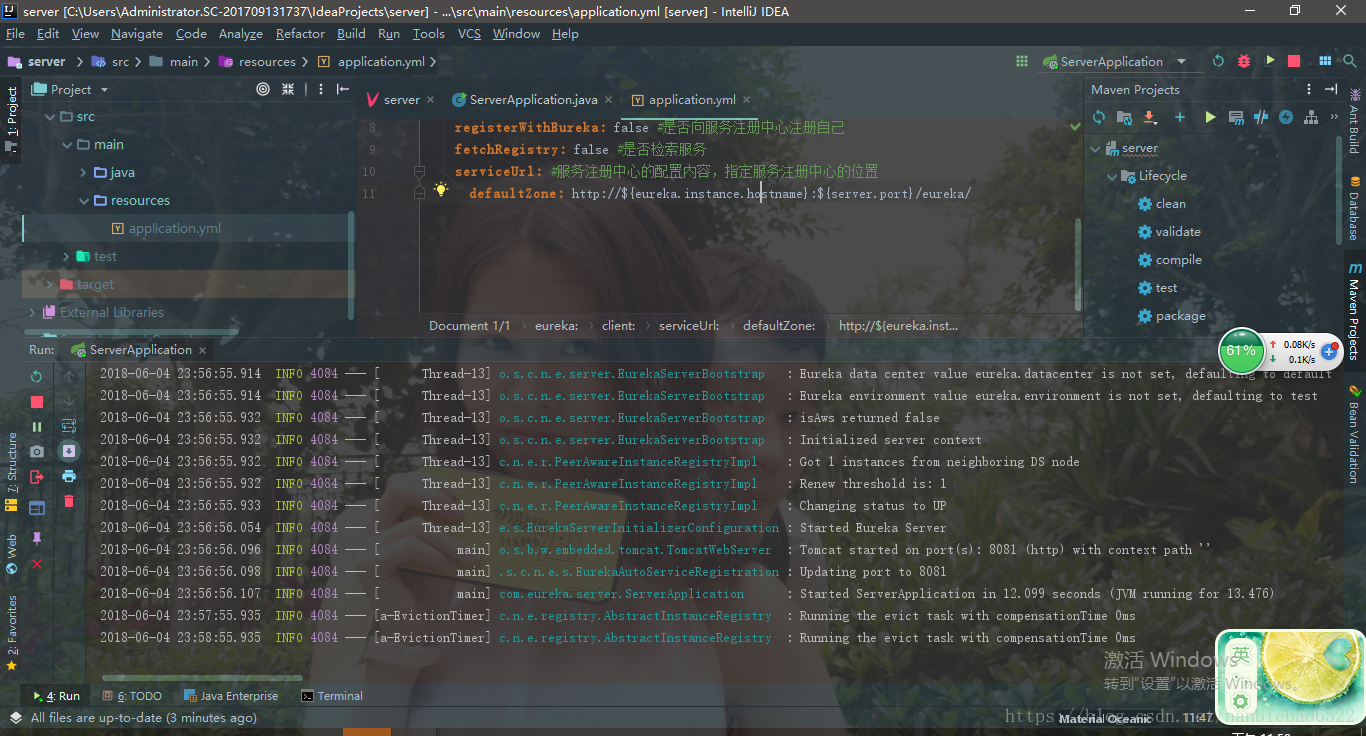Click the serviceUrl breadcrumb in editor
The width and height of the screenshot is (1366, 736).
pyautogui.click(x=689, y=325)
